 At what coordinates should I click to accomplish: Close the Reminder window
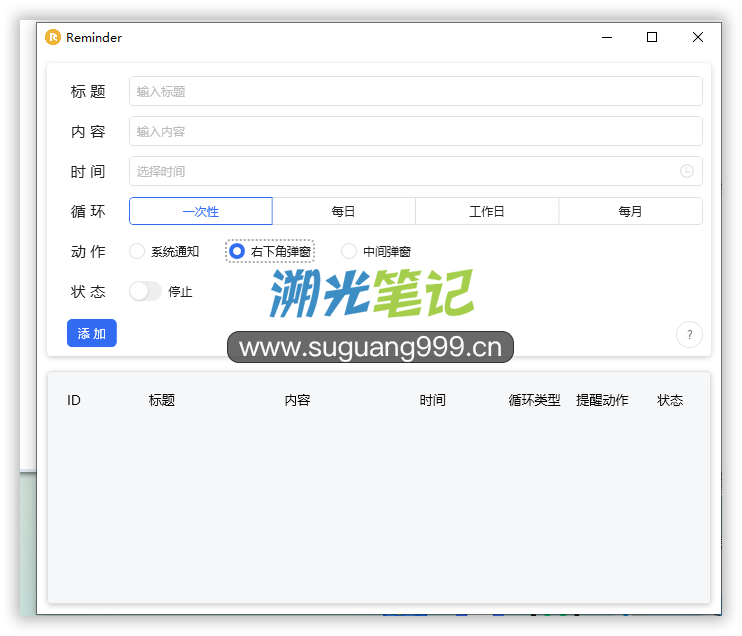[x=697, y=38]
